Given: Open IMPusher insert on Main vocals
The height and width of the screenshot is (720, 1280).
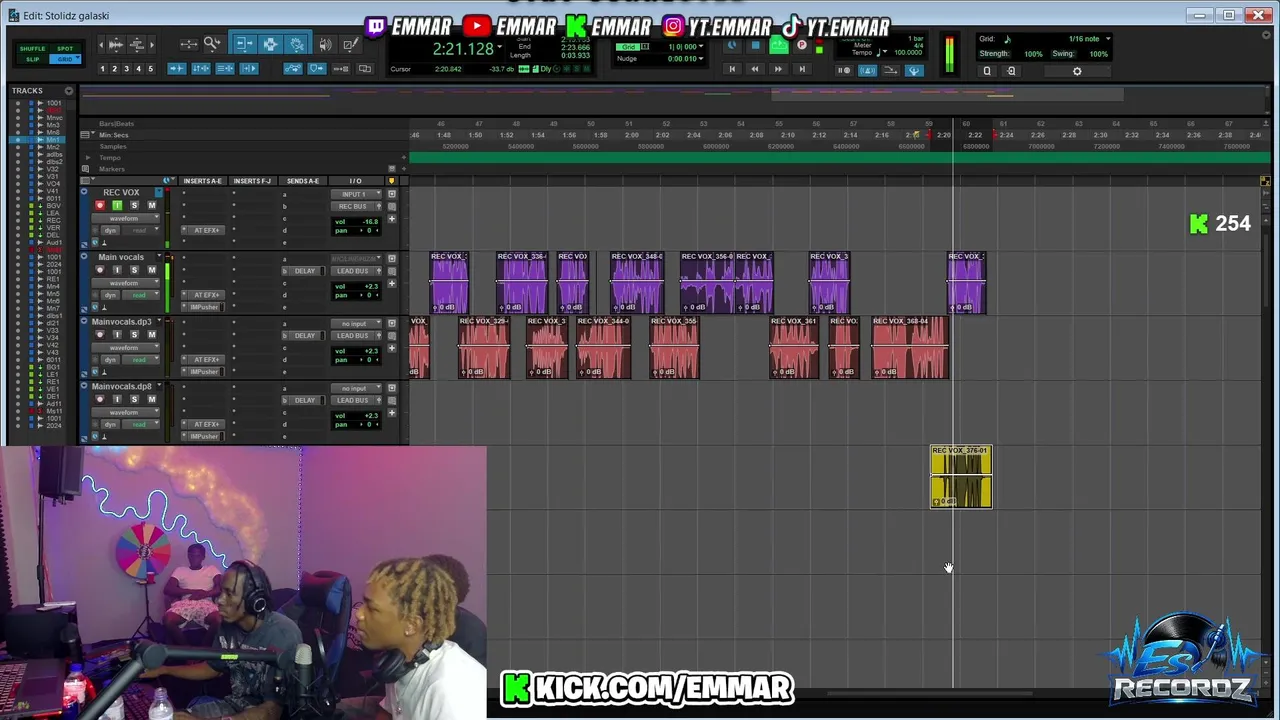Looking at the screenshot, I should [x=205, y=307].
